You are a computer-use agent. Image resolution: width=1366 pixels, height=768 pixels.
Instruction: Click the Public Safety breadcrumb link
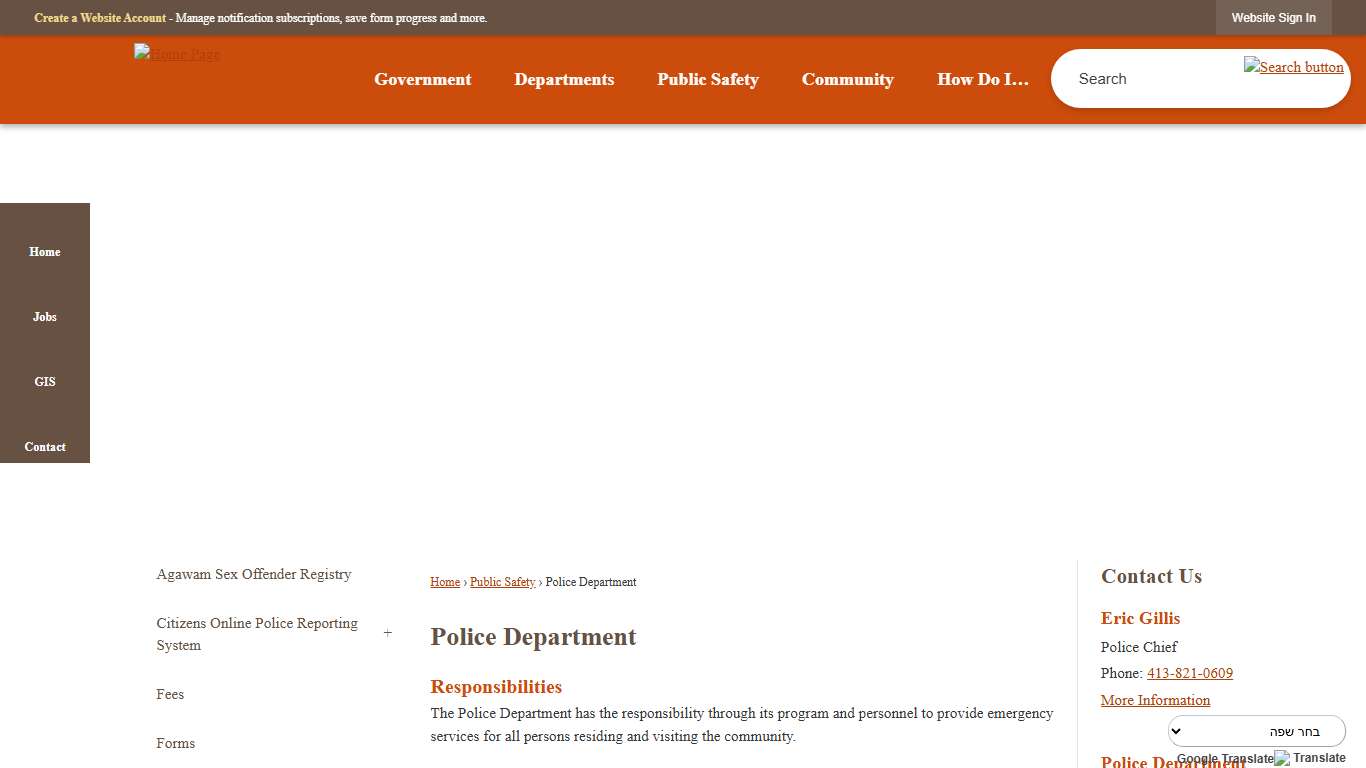coord(502,581)
